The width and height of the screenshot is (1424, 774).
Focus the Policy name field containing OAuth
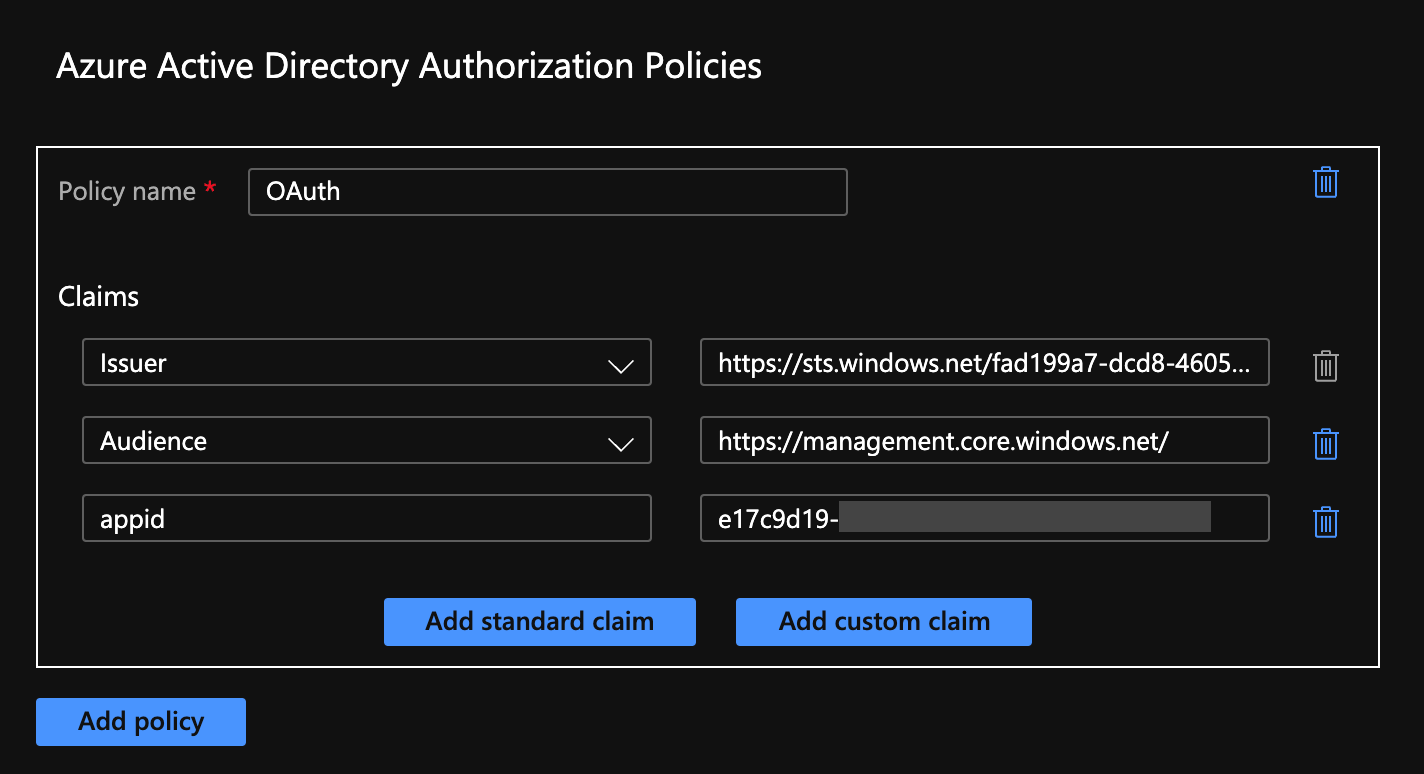pyautogui.click(x=547, y=192)
